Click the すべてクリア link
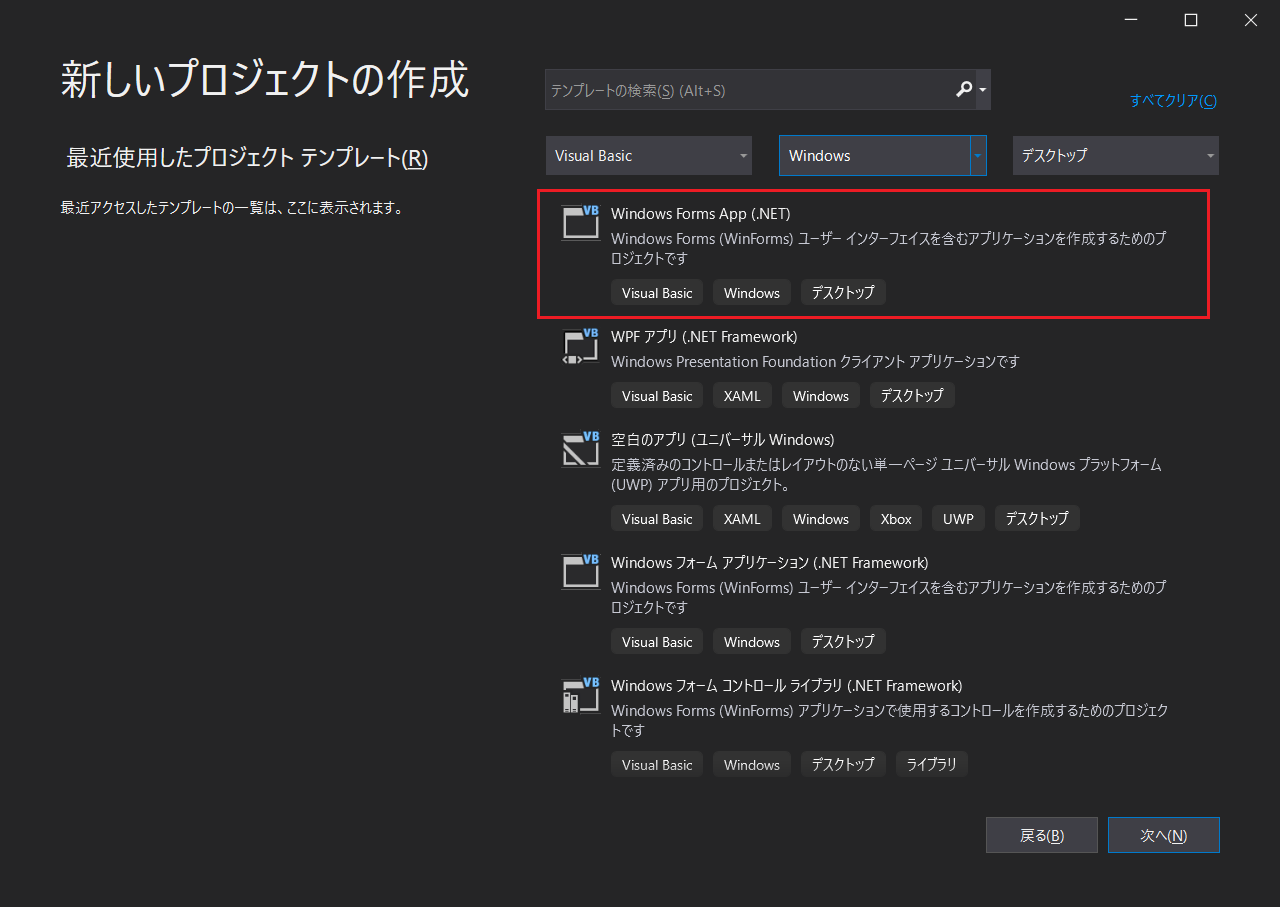The height and width of the screenshot is (907, 1280). pyautogui.click(x=1173, y=101)
